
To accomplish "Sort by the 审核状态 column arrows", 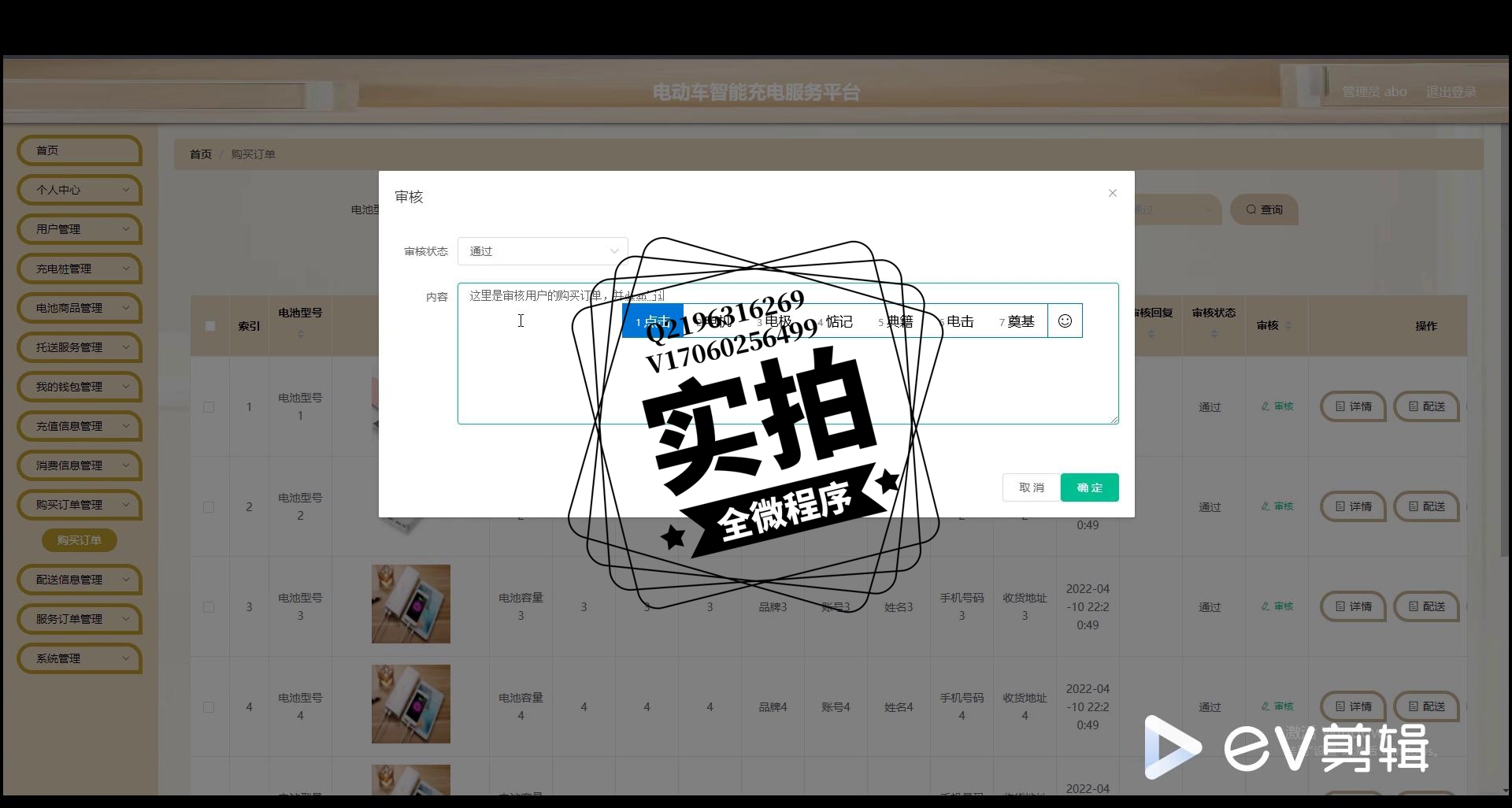I will 1214,335.
